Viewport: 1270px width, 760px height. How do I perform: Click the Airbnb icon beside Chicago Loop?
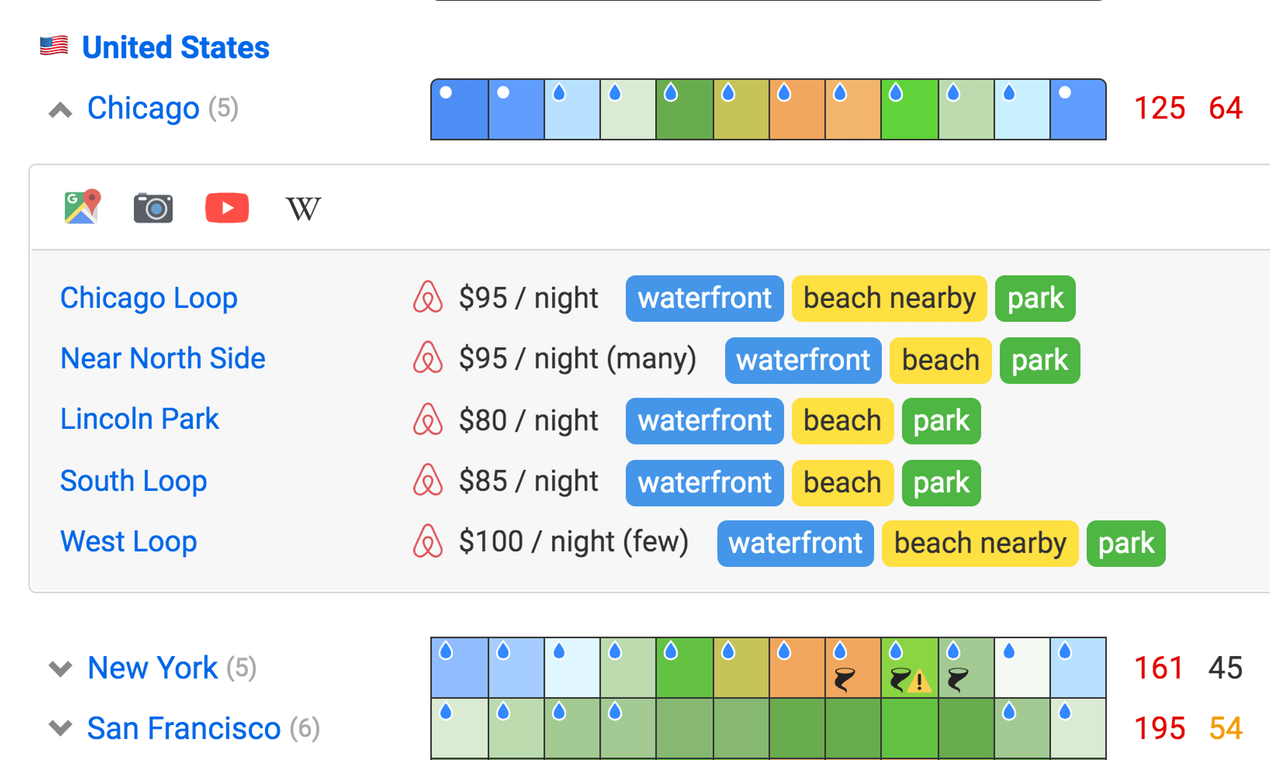click(x=428, y=298)
